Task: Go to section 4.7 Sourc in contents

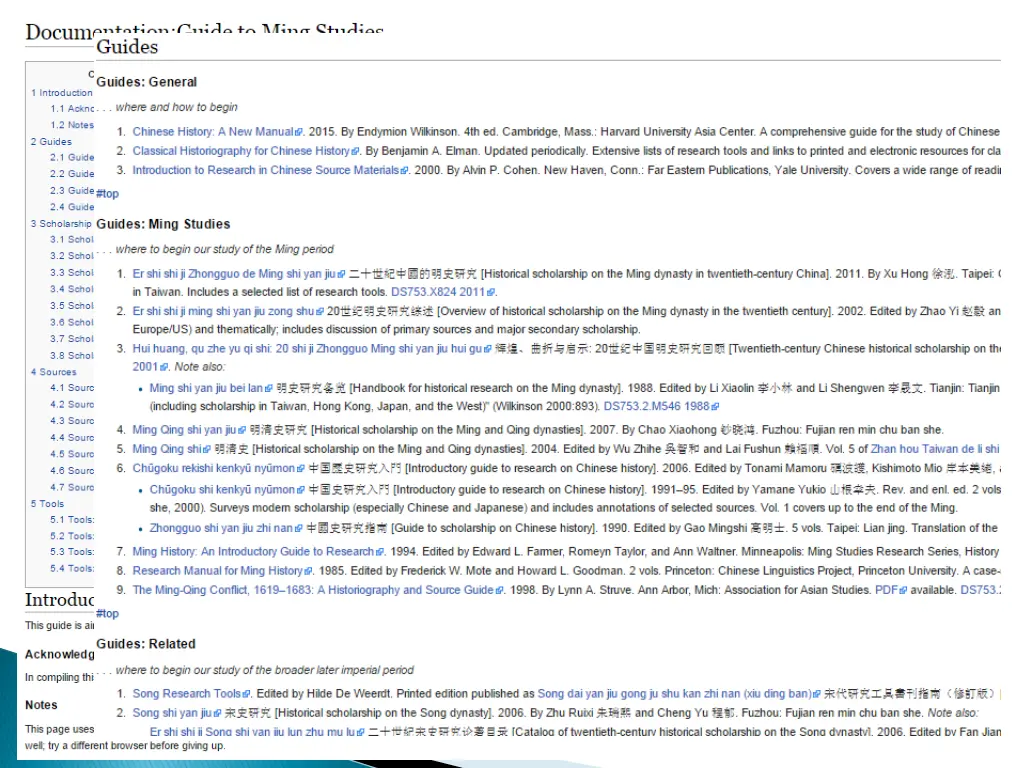Action: tap(72, 487)
